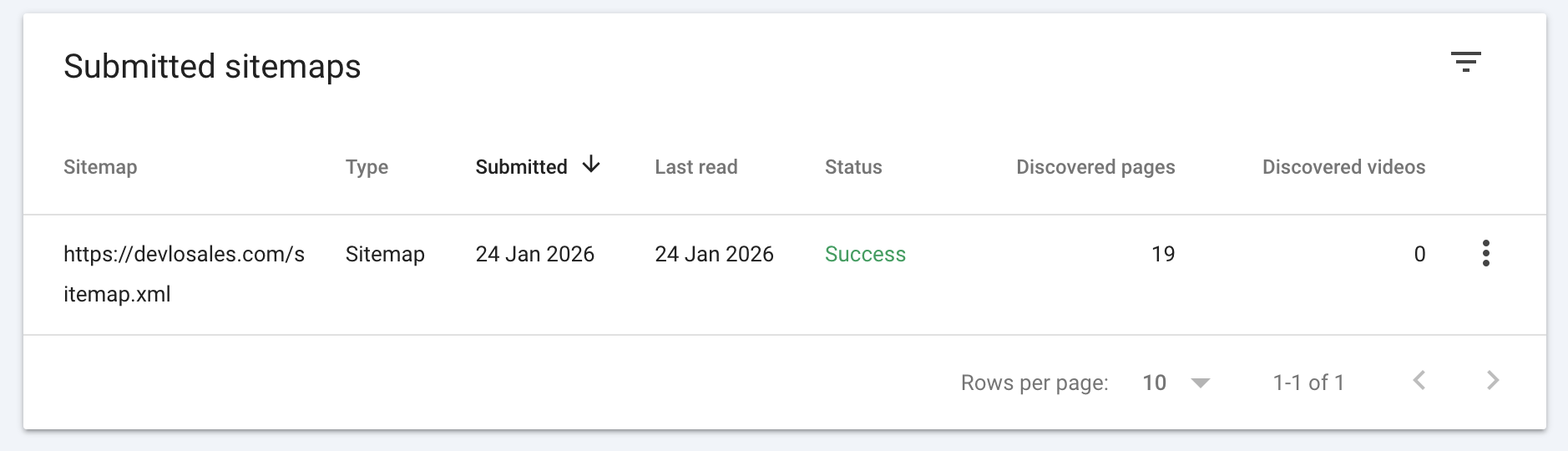This screenshot has width=1568, height=451.
Task: Click the Status column header
Action: (x=852, y=167)
